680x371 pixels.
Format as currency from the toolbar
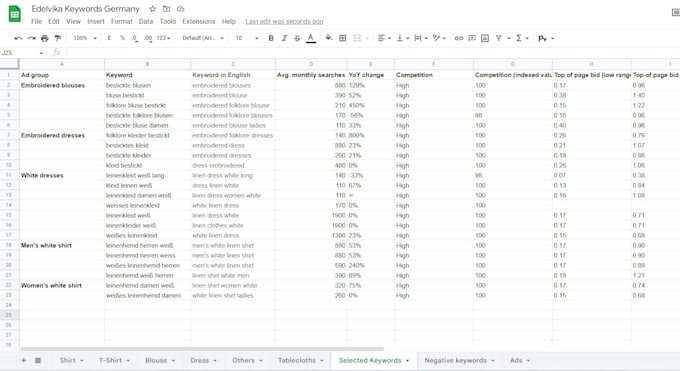click(x=109, y=38)
